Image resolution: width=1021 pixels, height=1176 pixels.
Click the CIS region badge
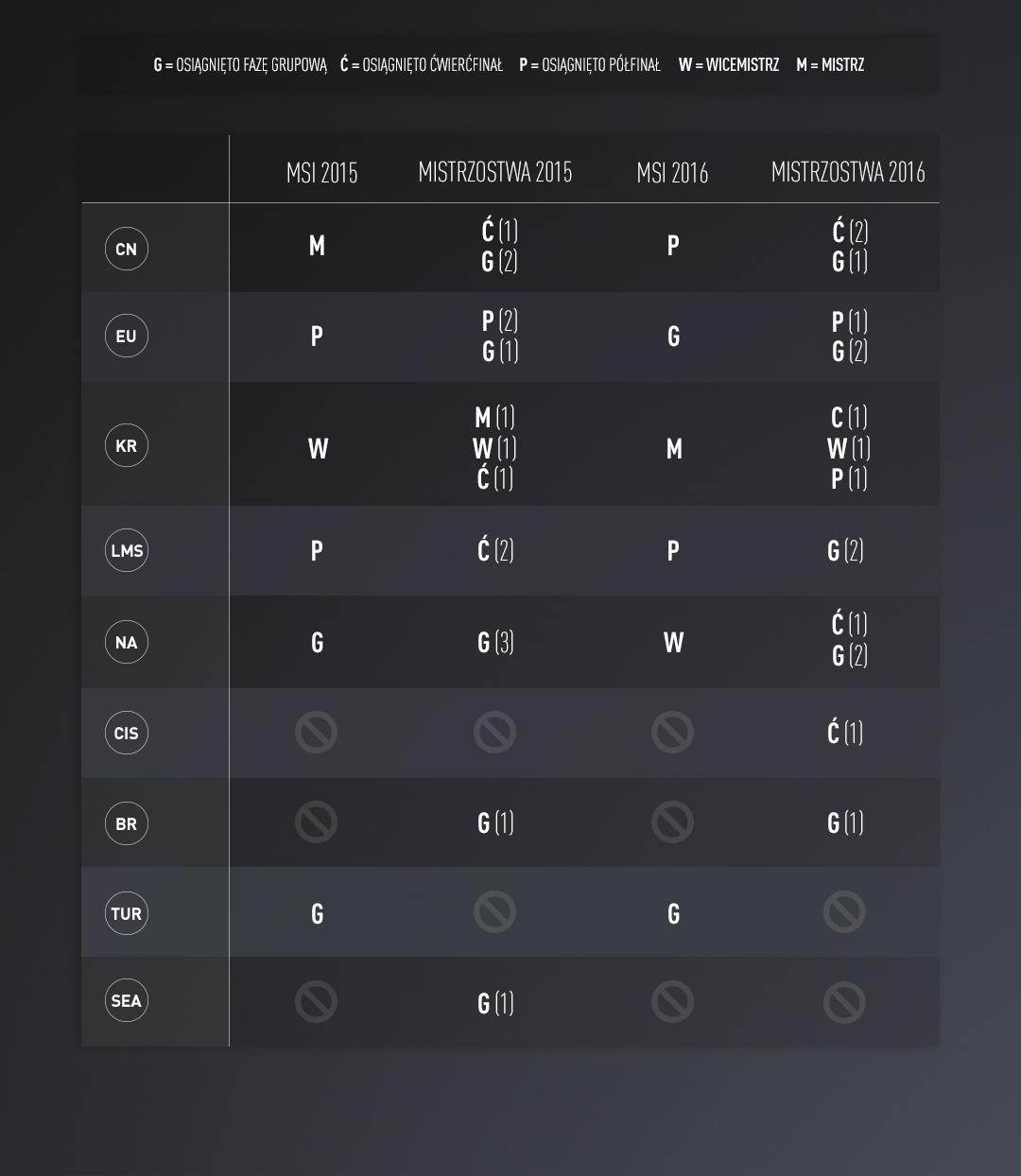[127, 733]
